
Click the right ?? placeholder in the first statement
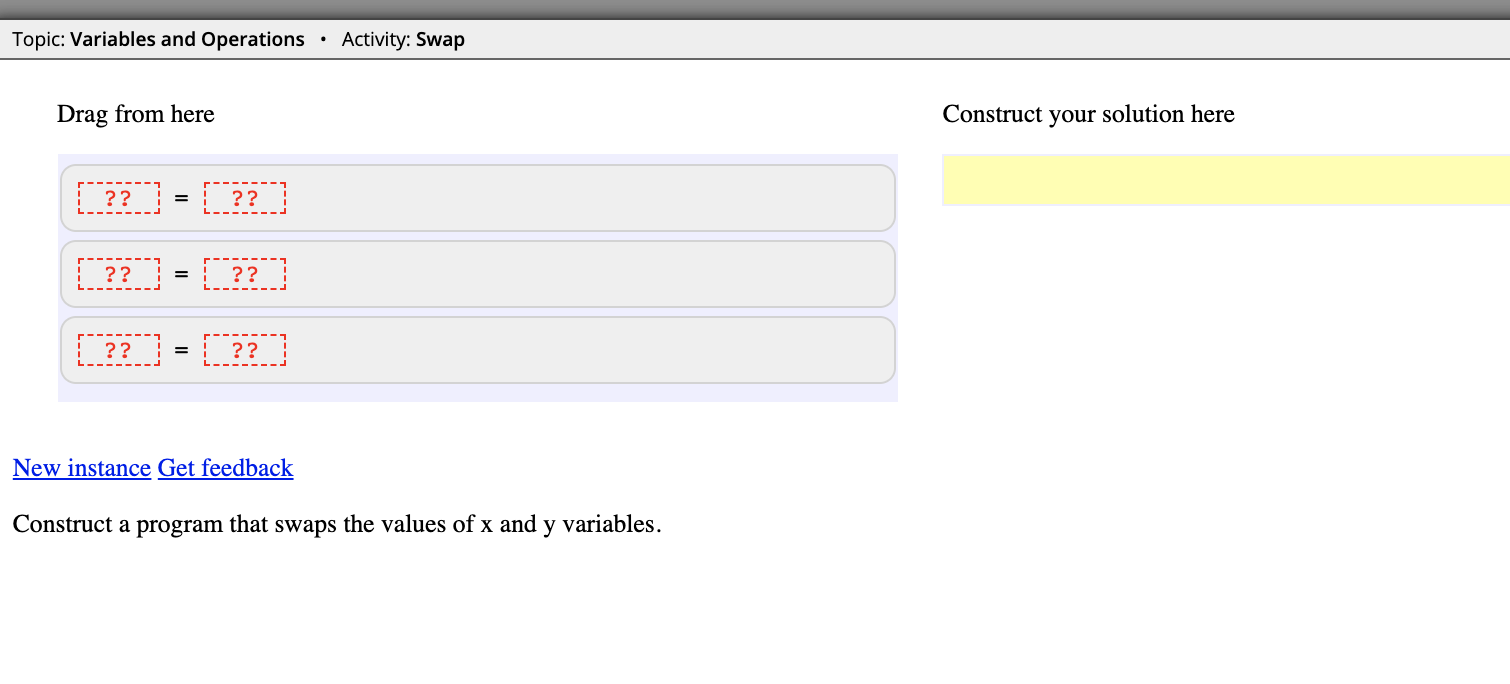tap(245, 198)
